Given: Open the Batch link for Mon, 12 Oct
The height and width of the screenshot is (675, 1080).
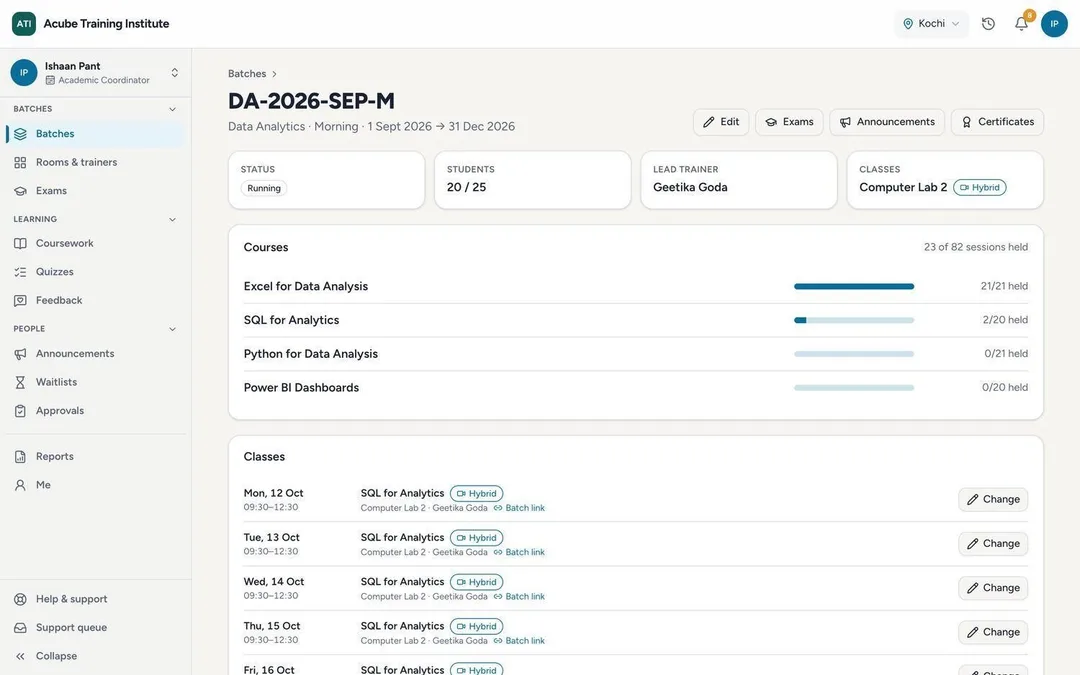Looking at the screenshot, I should [519, 508].
